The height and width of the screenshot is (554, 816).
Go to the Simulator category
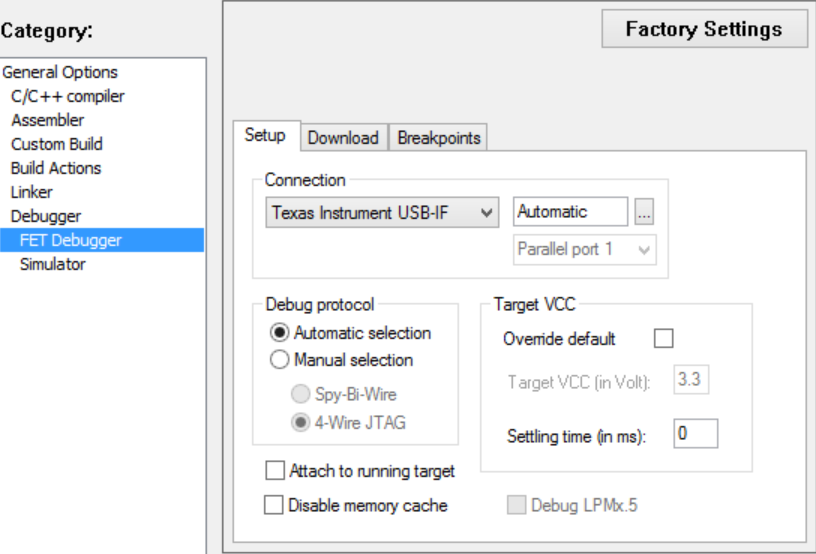(52, 264)
